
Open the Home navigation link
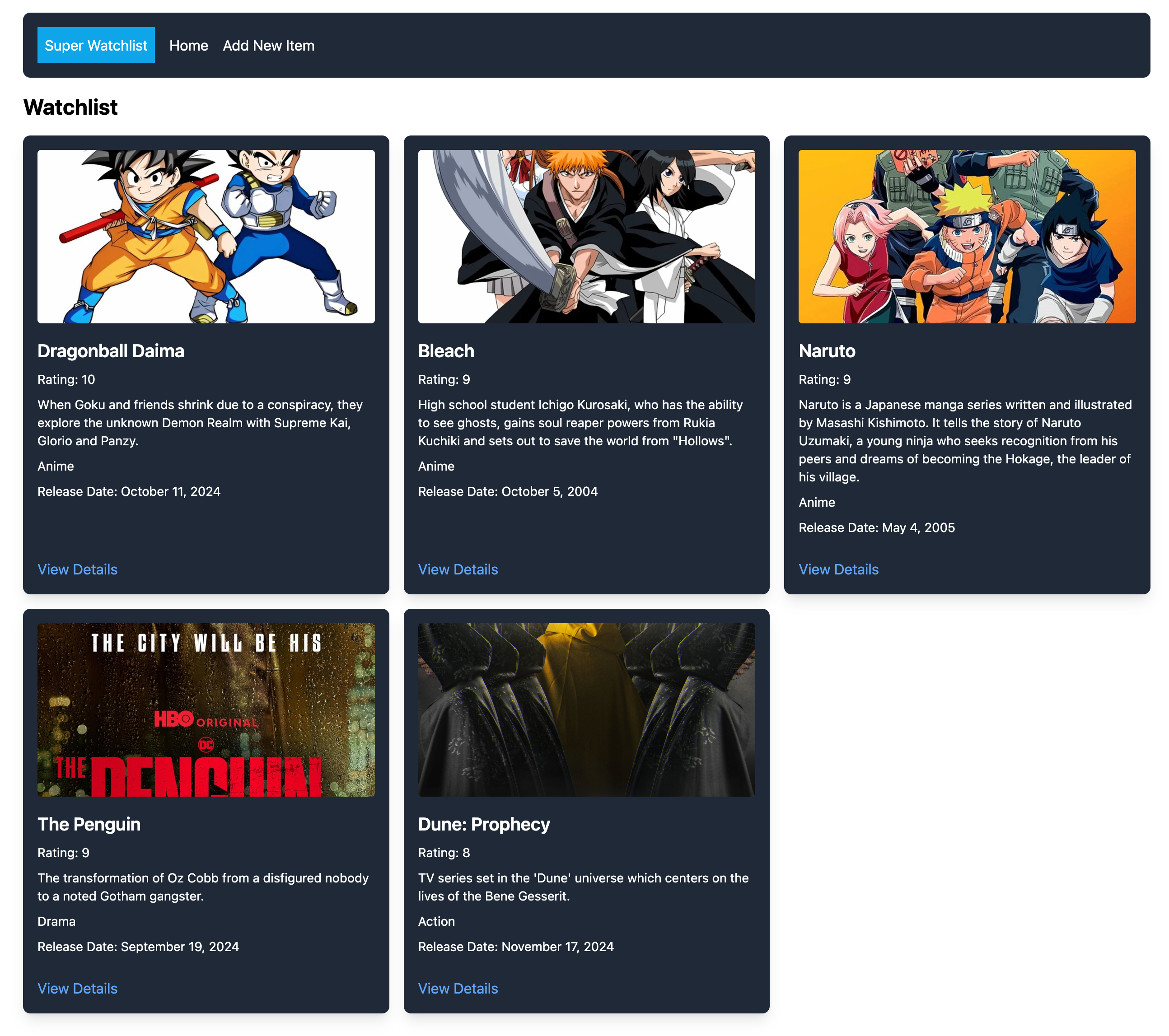click(x=189, y=46)
